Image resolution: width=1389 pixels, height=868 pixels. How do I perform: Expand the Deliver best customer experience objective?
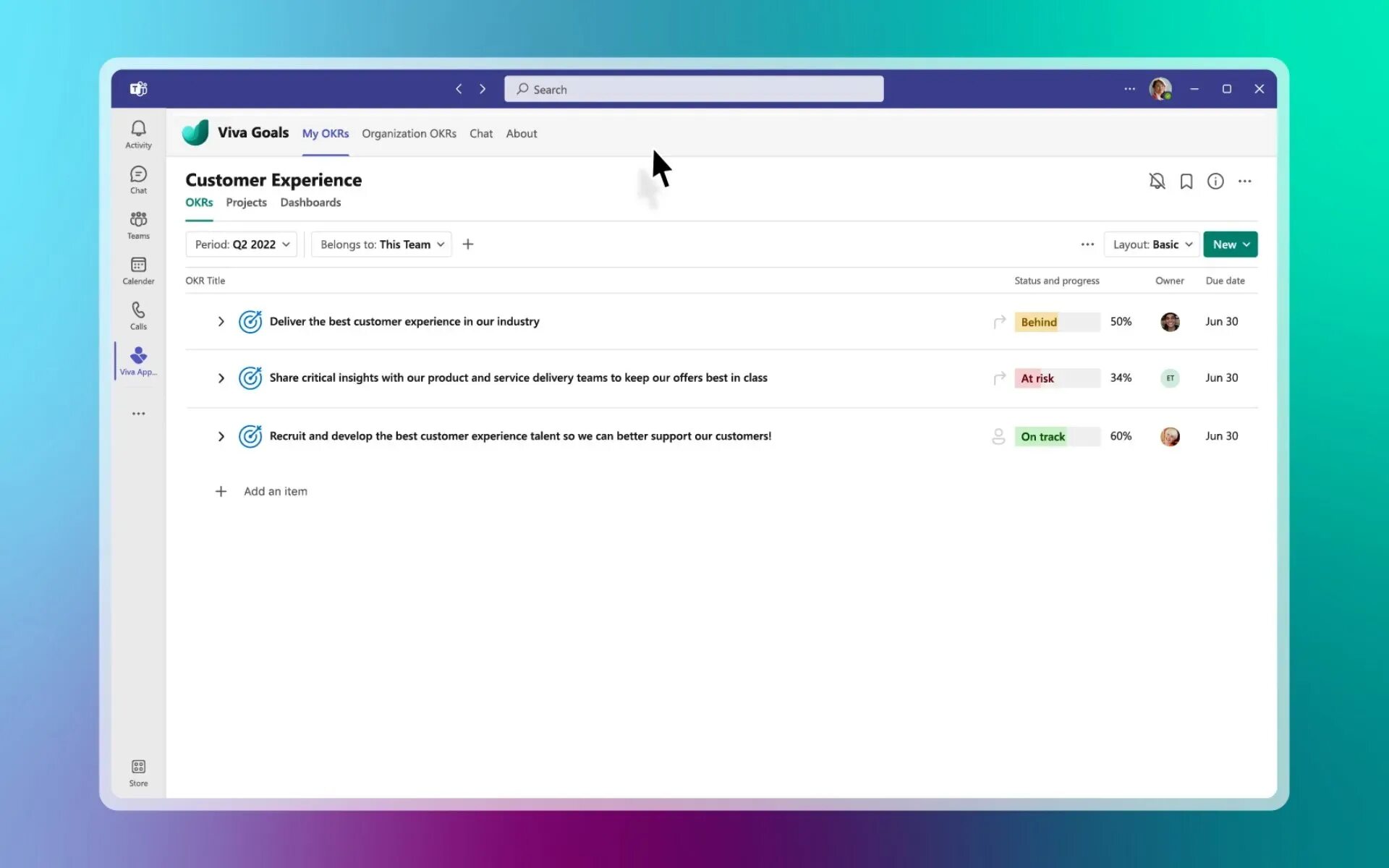coord(221,322)
